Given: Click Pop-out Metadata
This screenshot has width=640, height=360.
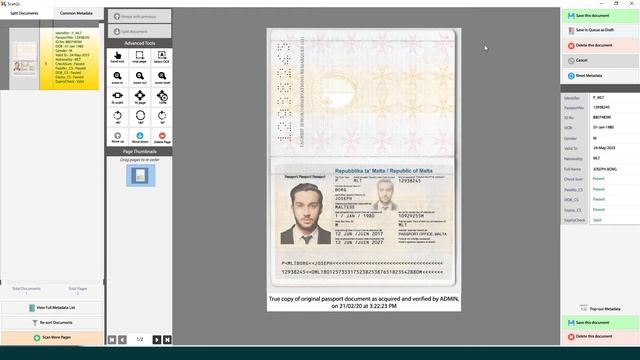Looking at the screenshot, I should [x=600, y=309].
